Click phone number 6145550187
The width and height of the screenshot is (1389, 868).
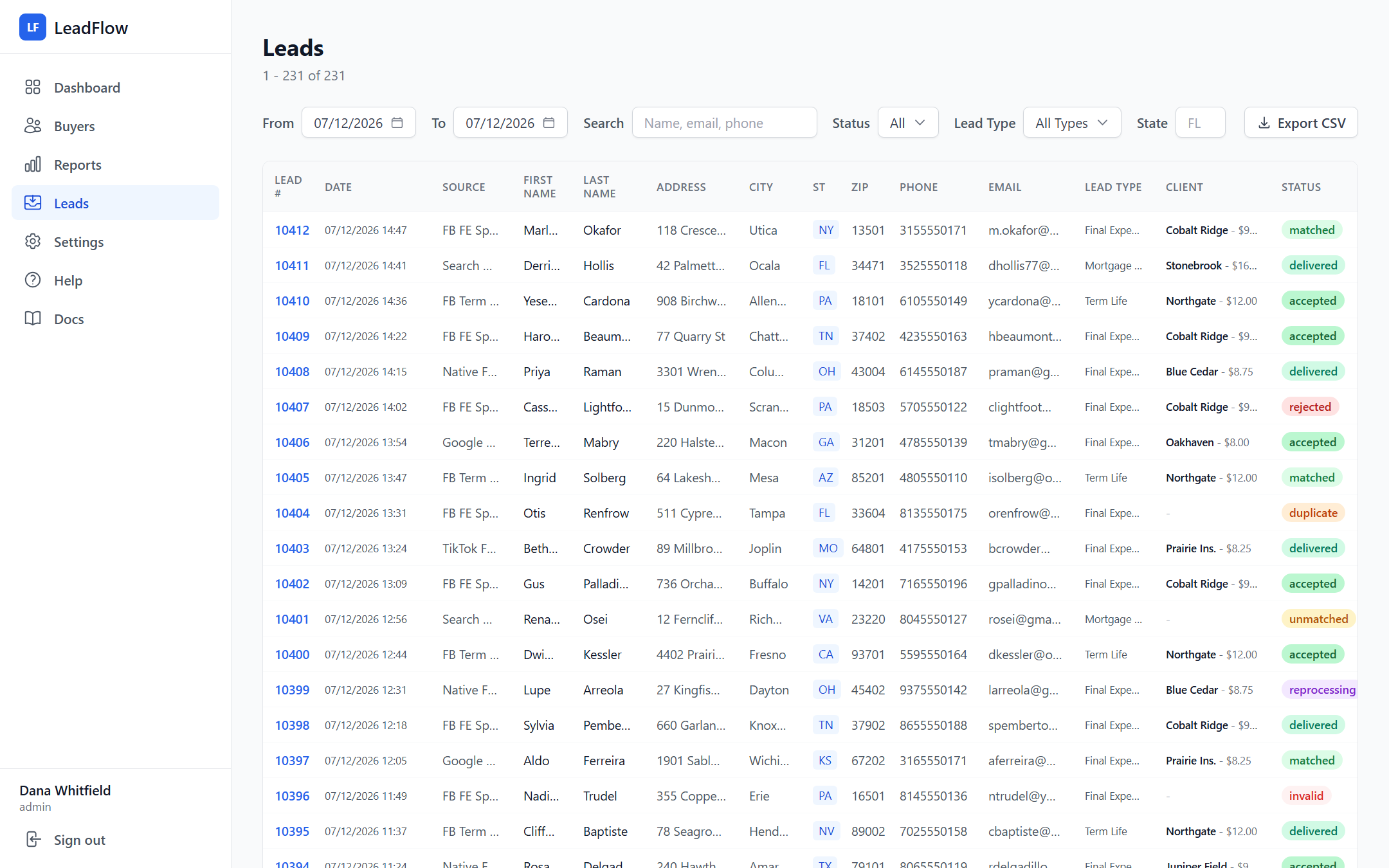point(933,371)
